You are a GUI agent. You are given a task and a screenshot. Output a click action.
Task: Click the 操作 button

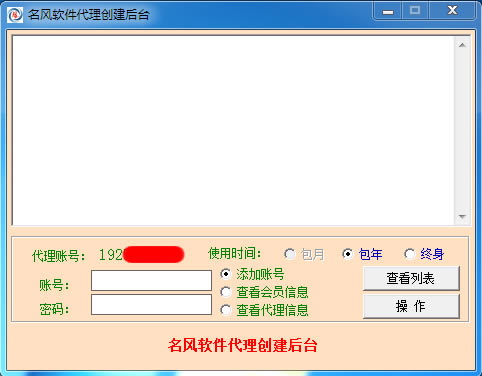point(411,306)
